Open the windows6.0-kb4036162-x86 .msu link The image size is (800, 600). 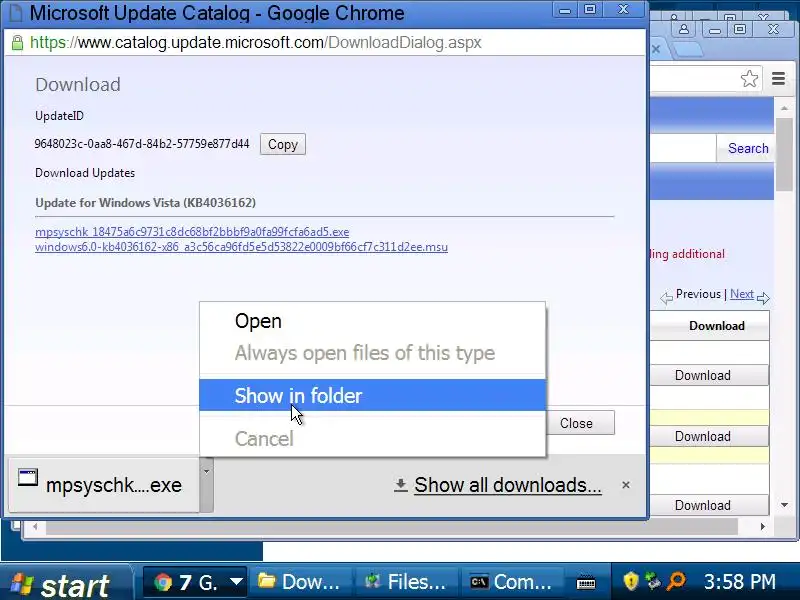tap(241, 247)
